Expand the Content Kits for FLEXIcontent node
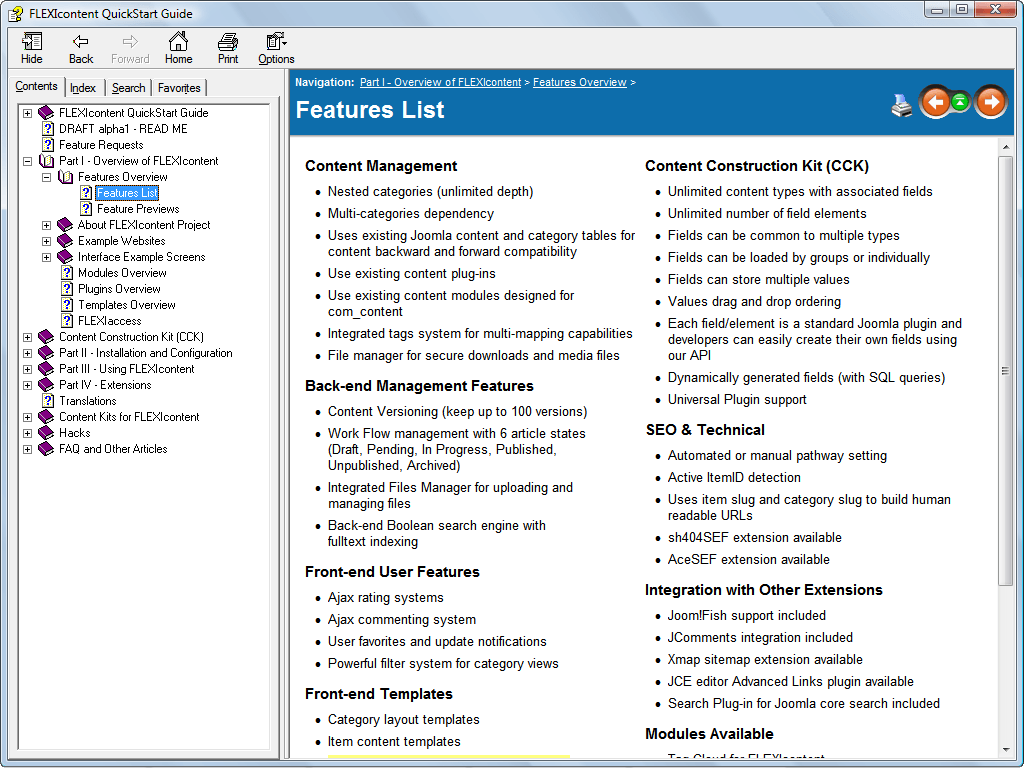 pyautogui.click(x=27, y=417)
